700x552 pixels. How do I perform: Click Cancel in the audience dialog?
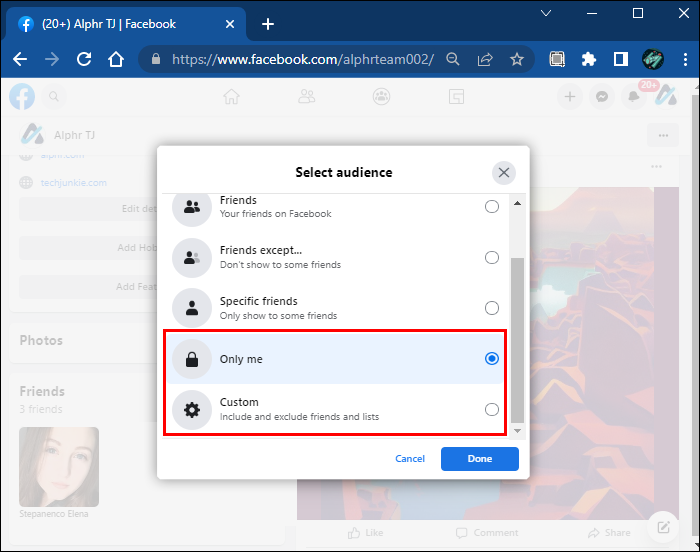coord(410,459)
